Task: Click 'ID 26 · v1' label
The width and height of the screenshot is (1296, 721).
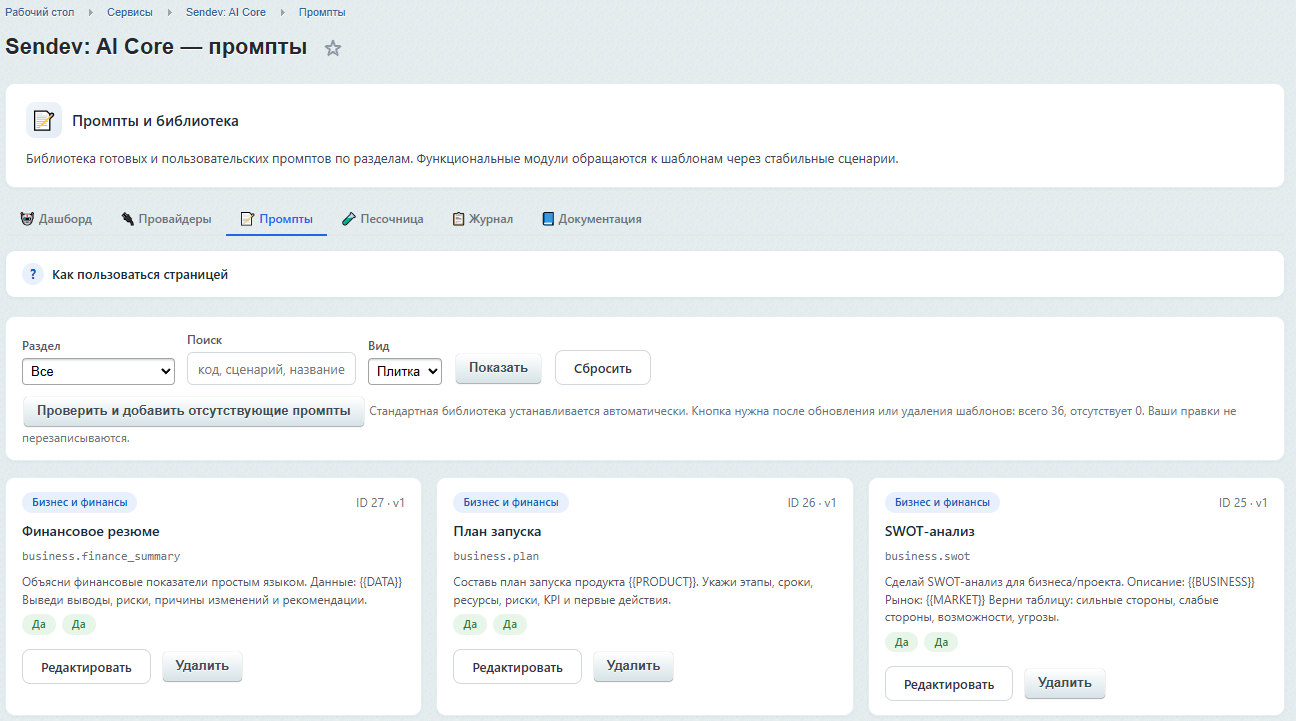Action: (x=812, y=502)
